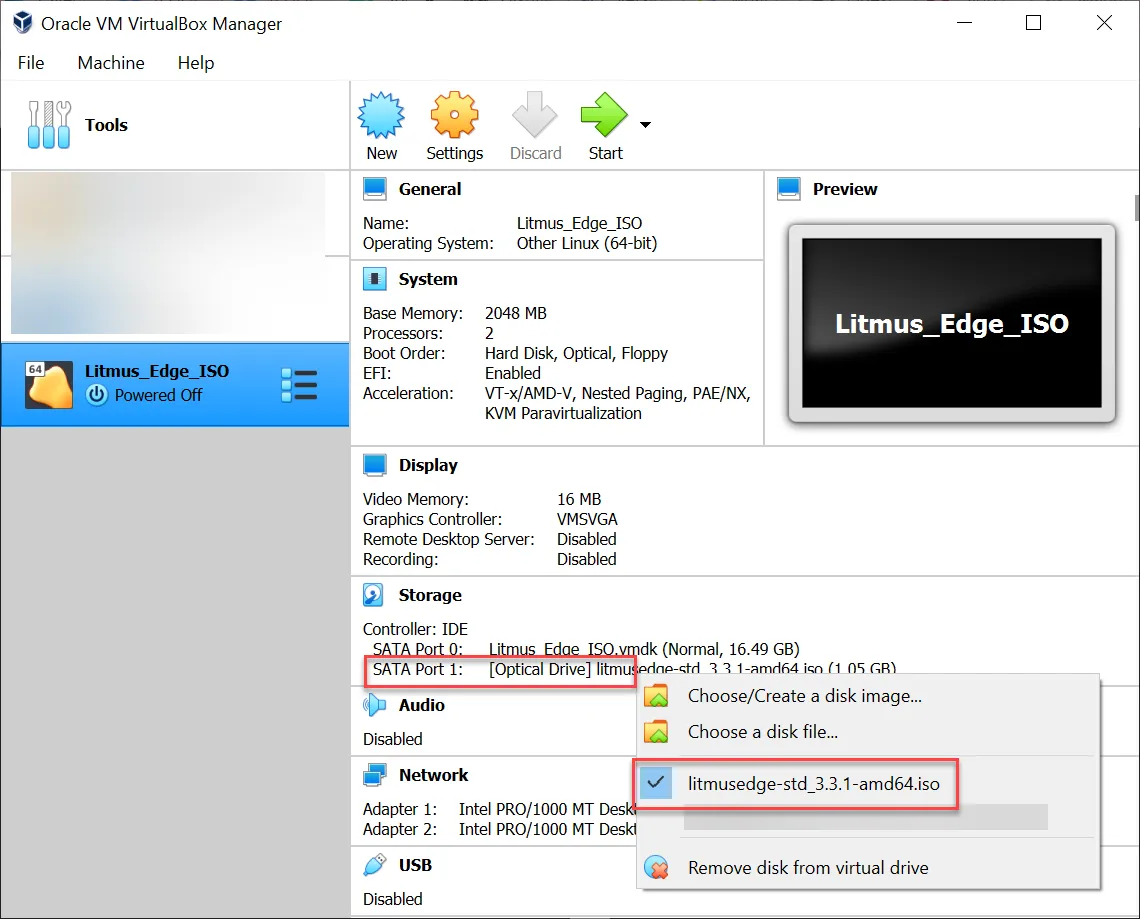Click the Preview section heading
1140x919 pixels.
click(845, 189)
